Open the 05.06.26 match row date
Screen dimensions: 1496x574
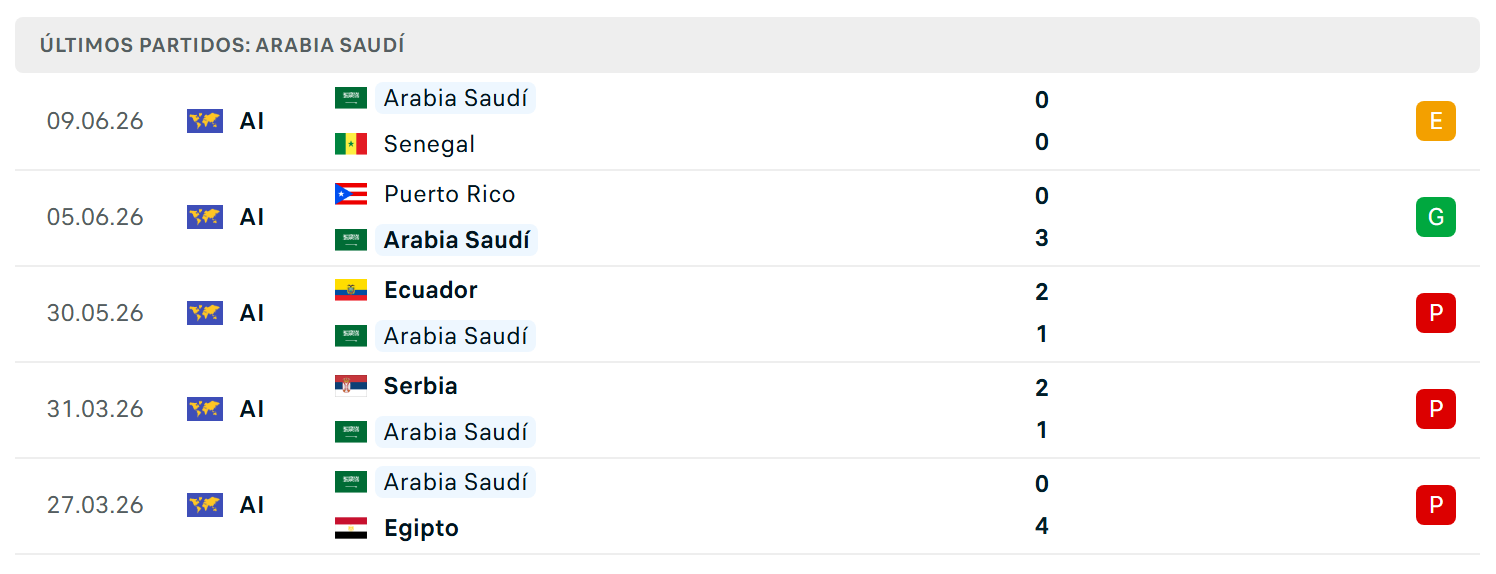(x=95, y=217)
